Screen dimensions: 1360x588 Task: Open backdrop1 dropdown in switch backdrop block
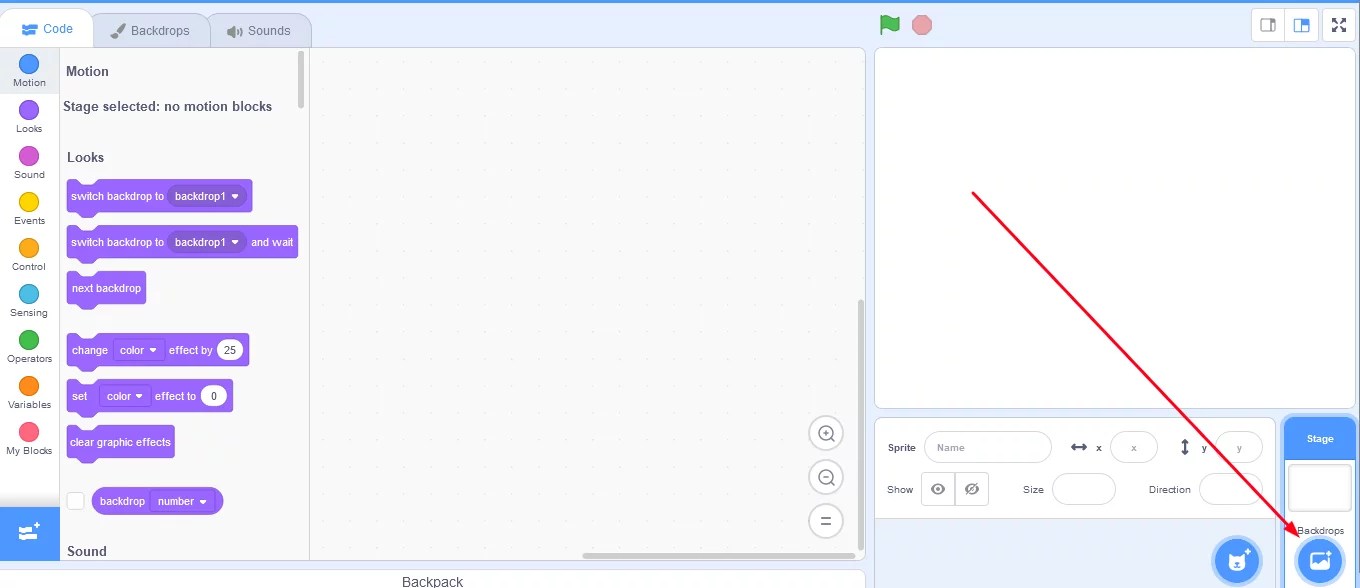[207, 196]
